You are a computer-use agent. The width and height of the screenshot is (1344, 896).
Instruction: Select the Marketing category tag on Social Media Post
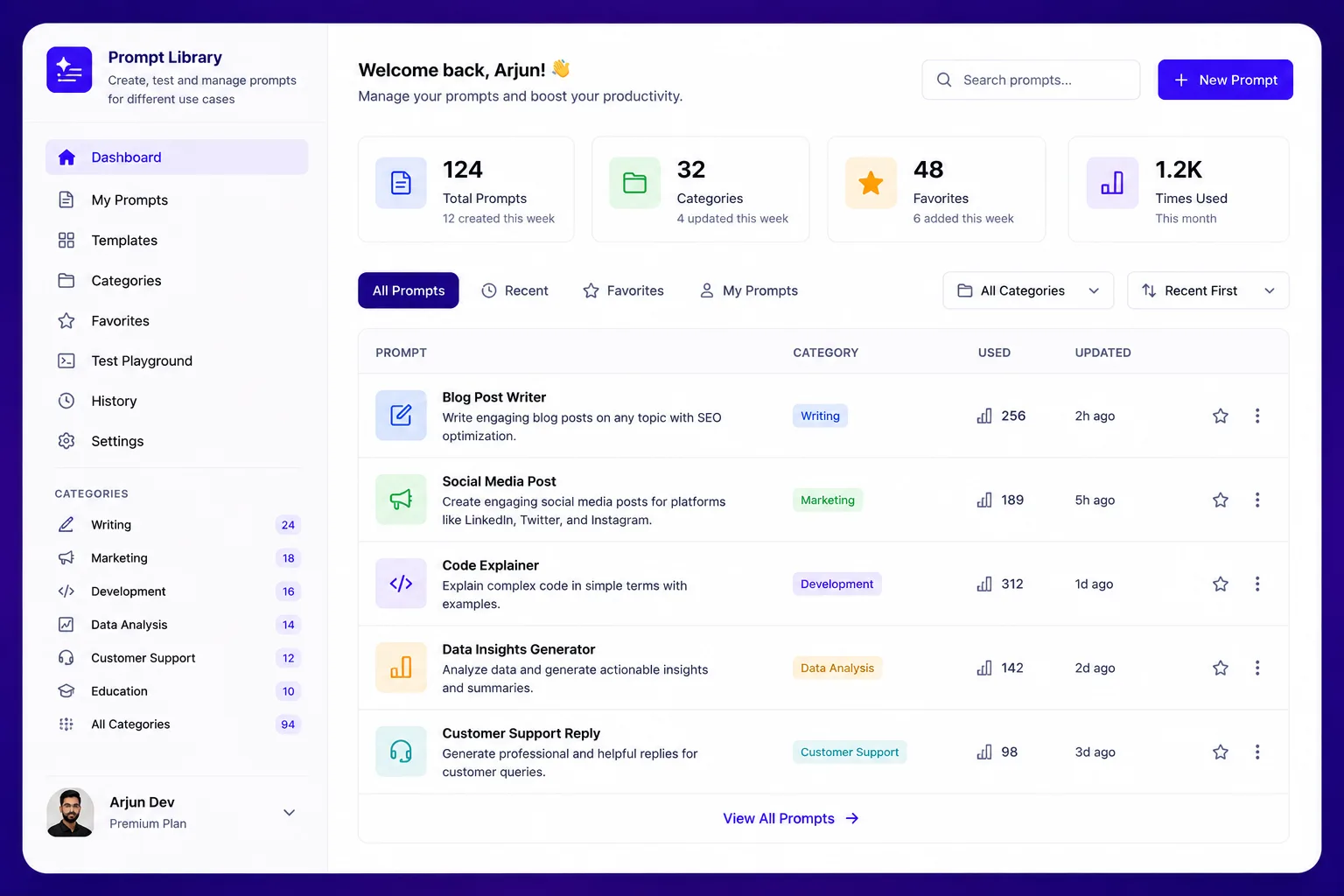828,500
